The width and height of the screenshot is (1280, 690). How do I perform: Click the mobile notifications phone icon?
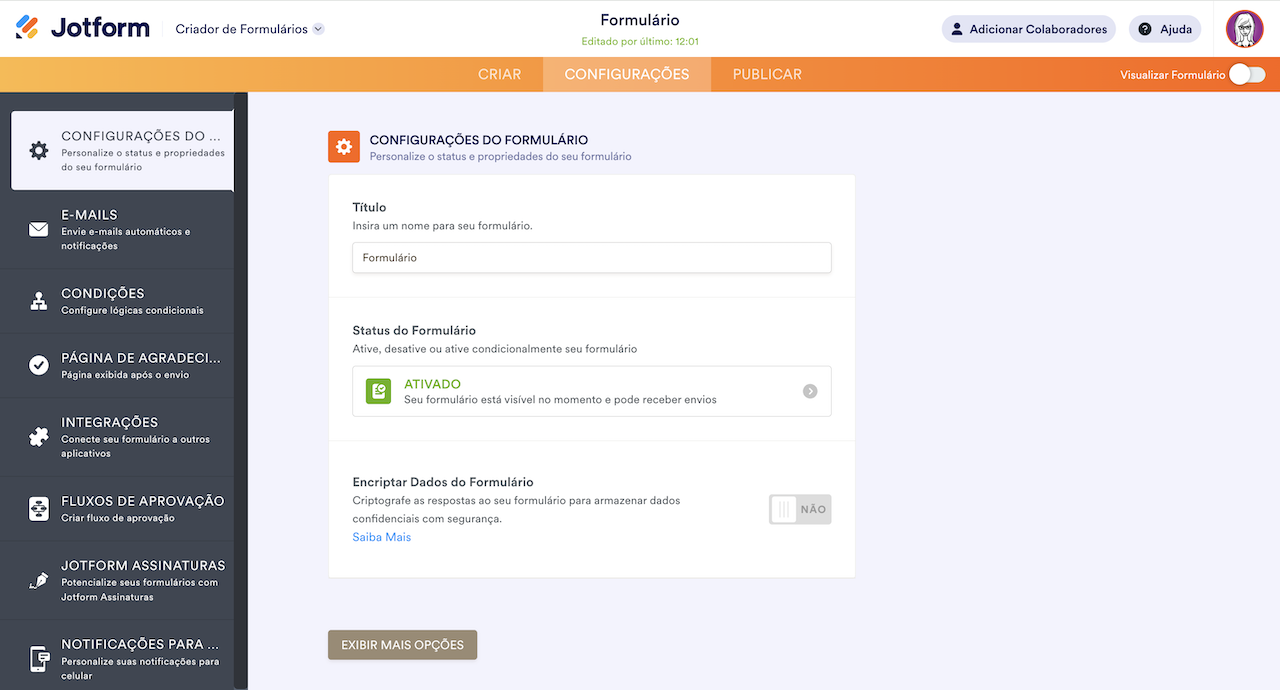(39, 659)
